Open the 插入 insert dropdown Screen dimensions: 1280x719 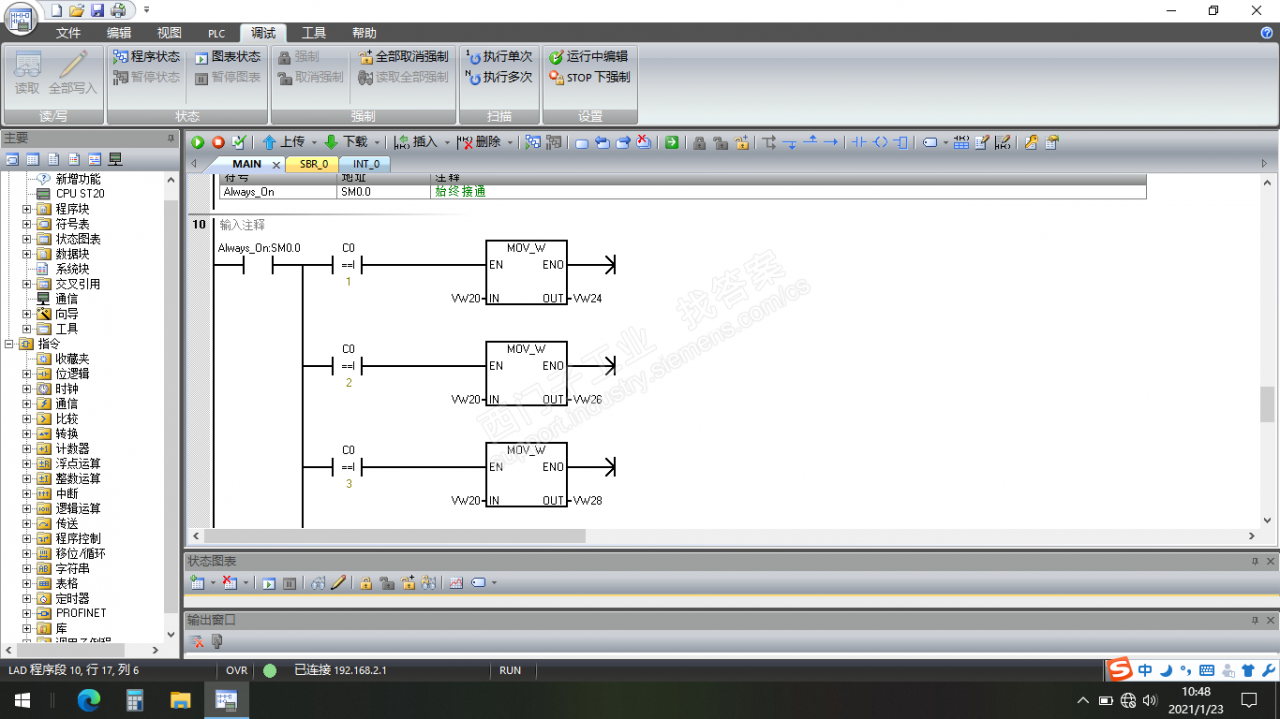[447, 142]
